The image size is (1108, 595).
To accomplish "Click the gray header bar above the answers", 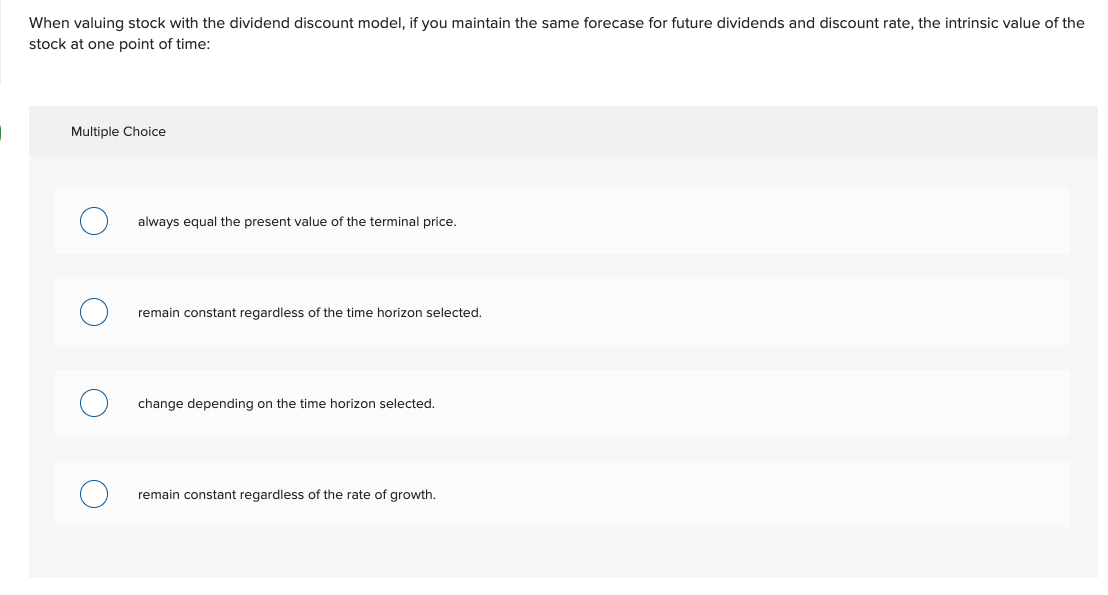I will 562,131.
